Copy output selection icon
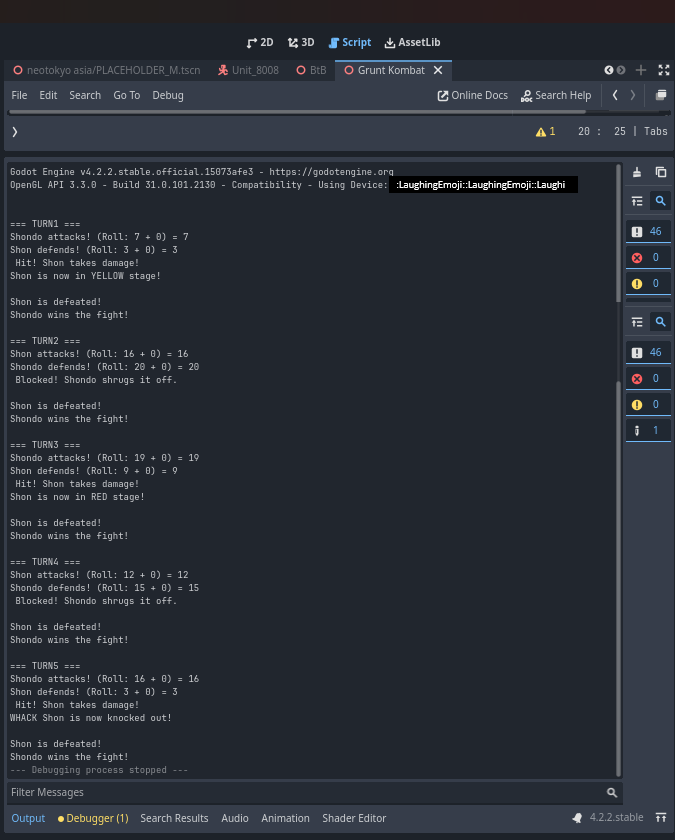This screenshot has width=675, height=840. tap(661, 172)
